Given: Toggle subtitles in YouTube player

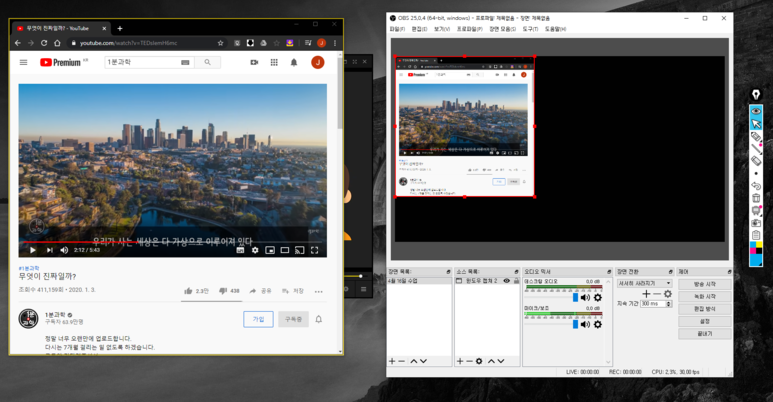Looking at the screenshot, I should coord(240,250).
